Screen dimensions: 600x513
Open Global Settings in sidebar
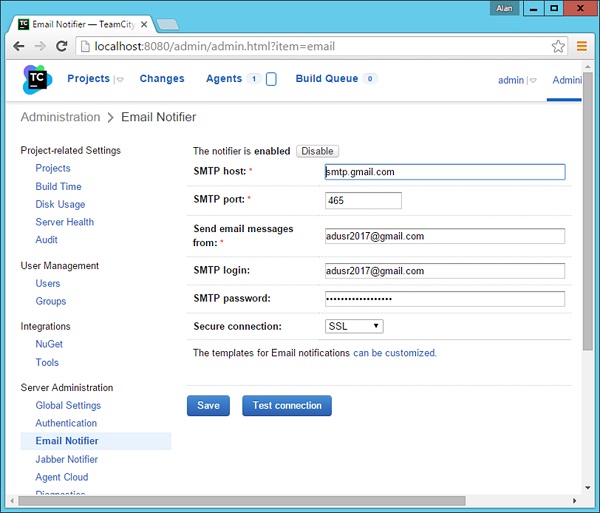coord(68,406)
